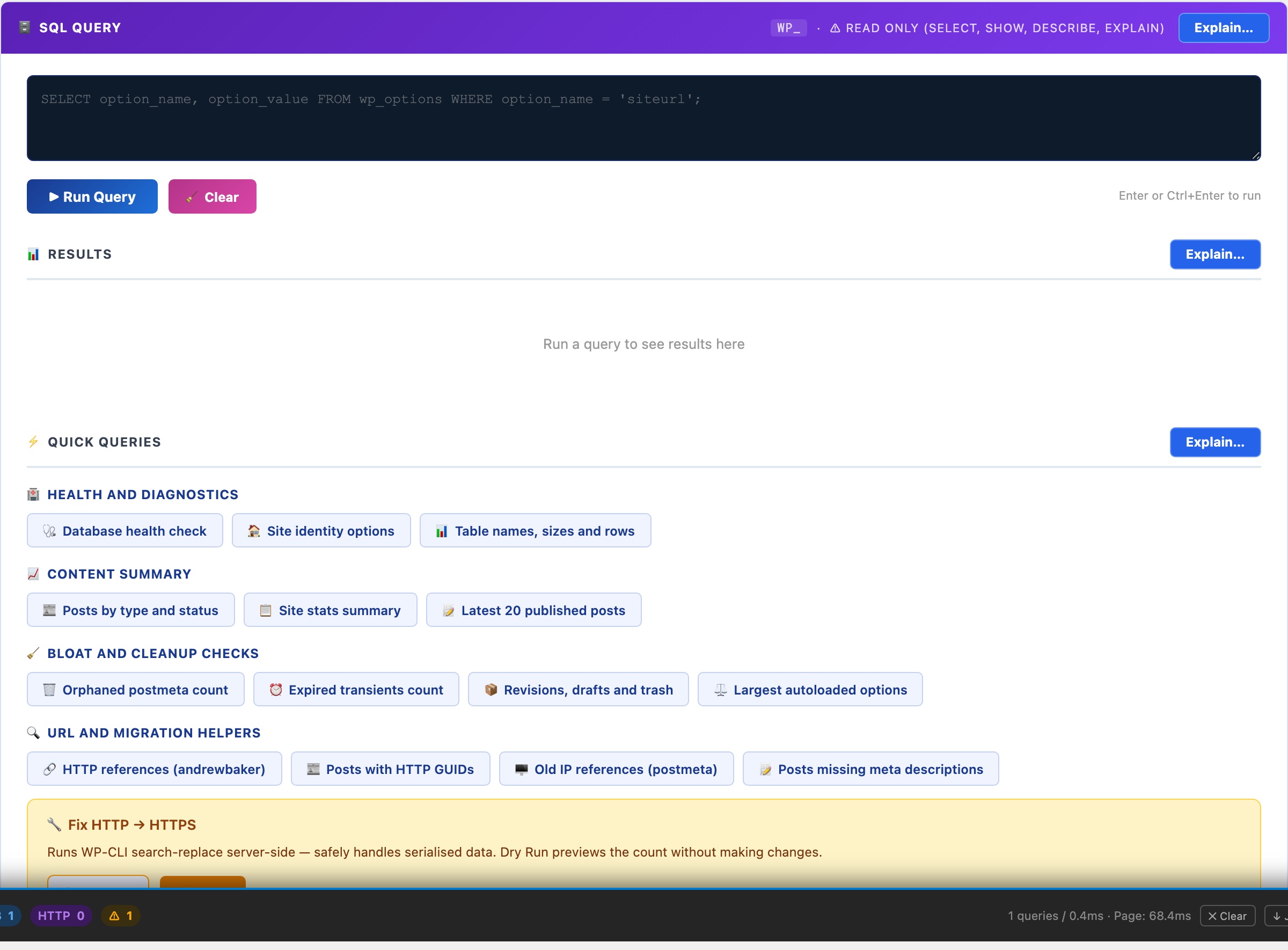Click inside the SQL query editor
The image size is (1288, 950).
[643, 118]
